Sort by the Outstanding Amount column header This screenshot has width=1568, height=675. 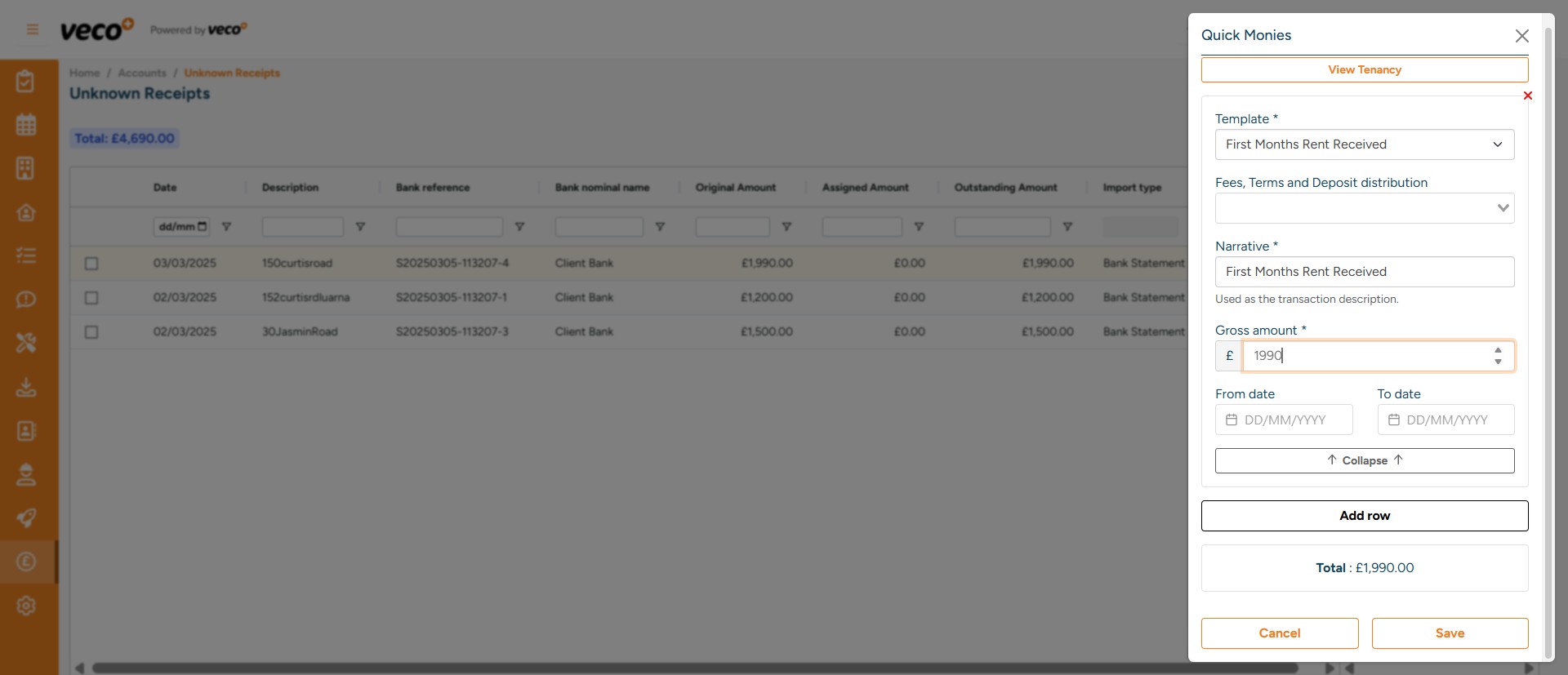pos(1005,188)
